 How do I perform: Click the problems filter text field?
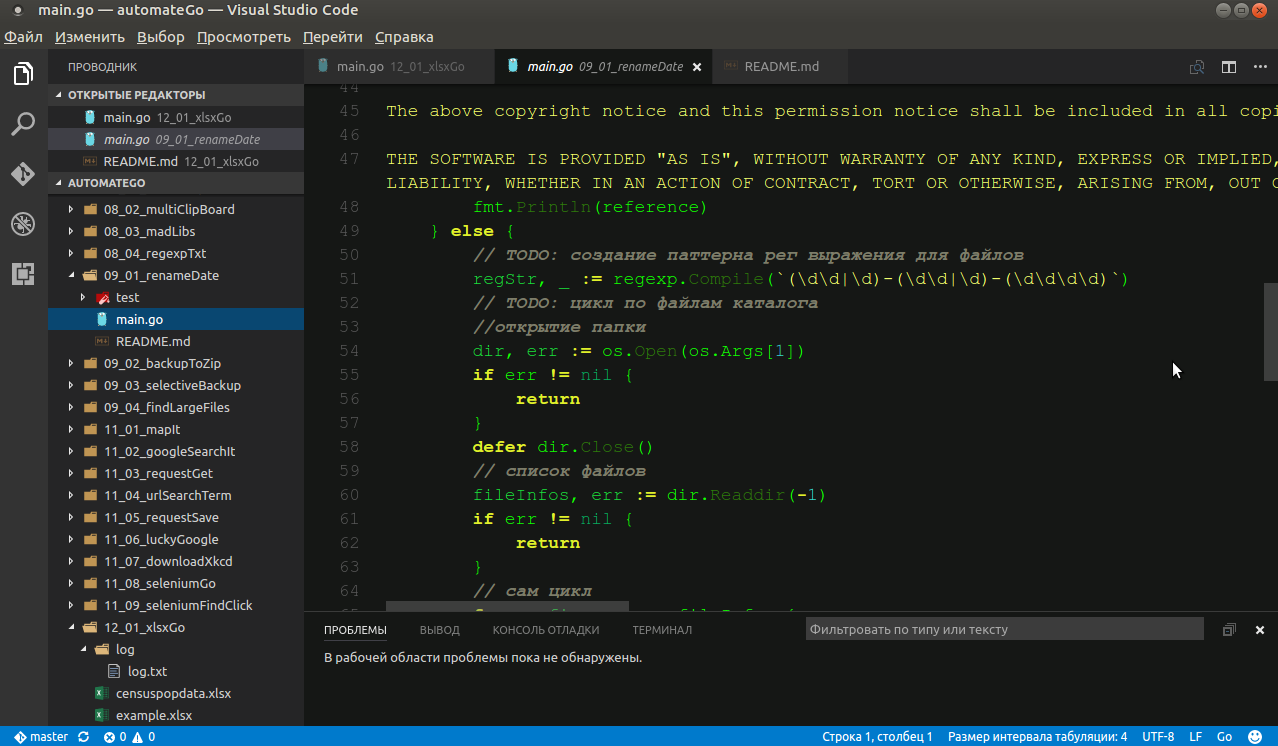1003,630
